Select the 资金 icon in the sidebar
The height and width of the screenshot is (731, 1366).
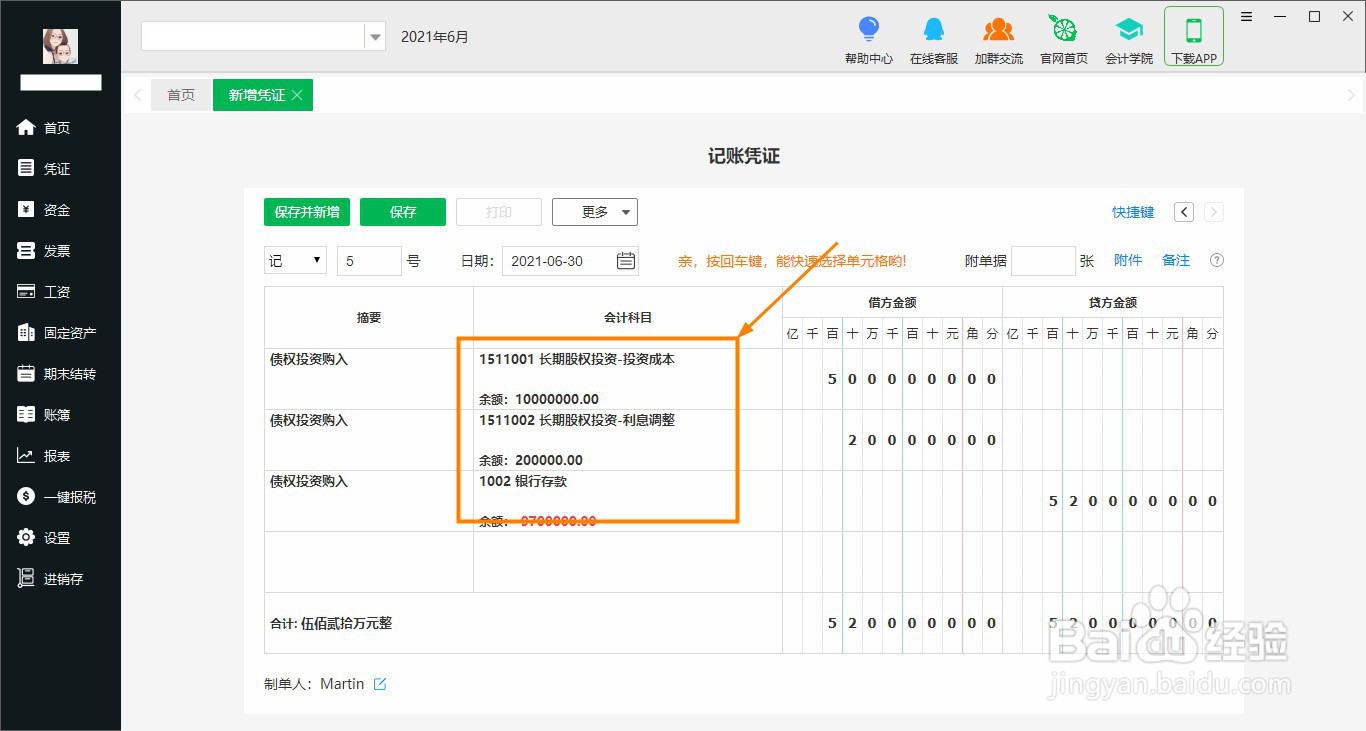tap(55, 209)
